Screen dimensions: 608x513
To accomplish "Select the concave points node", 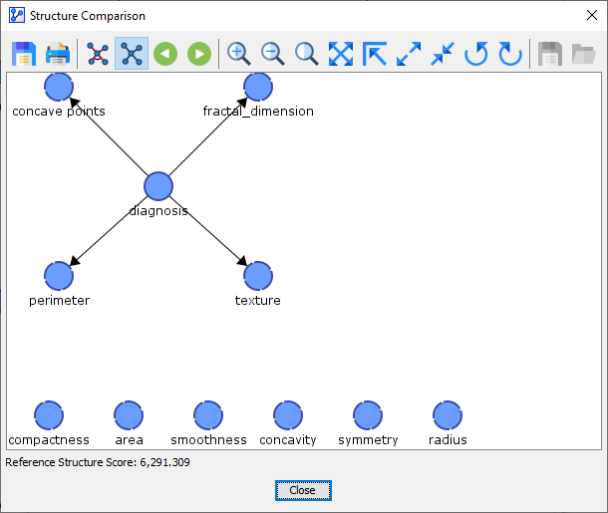I will pos(59,87).
